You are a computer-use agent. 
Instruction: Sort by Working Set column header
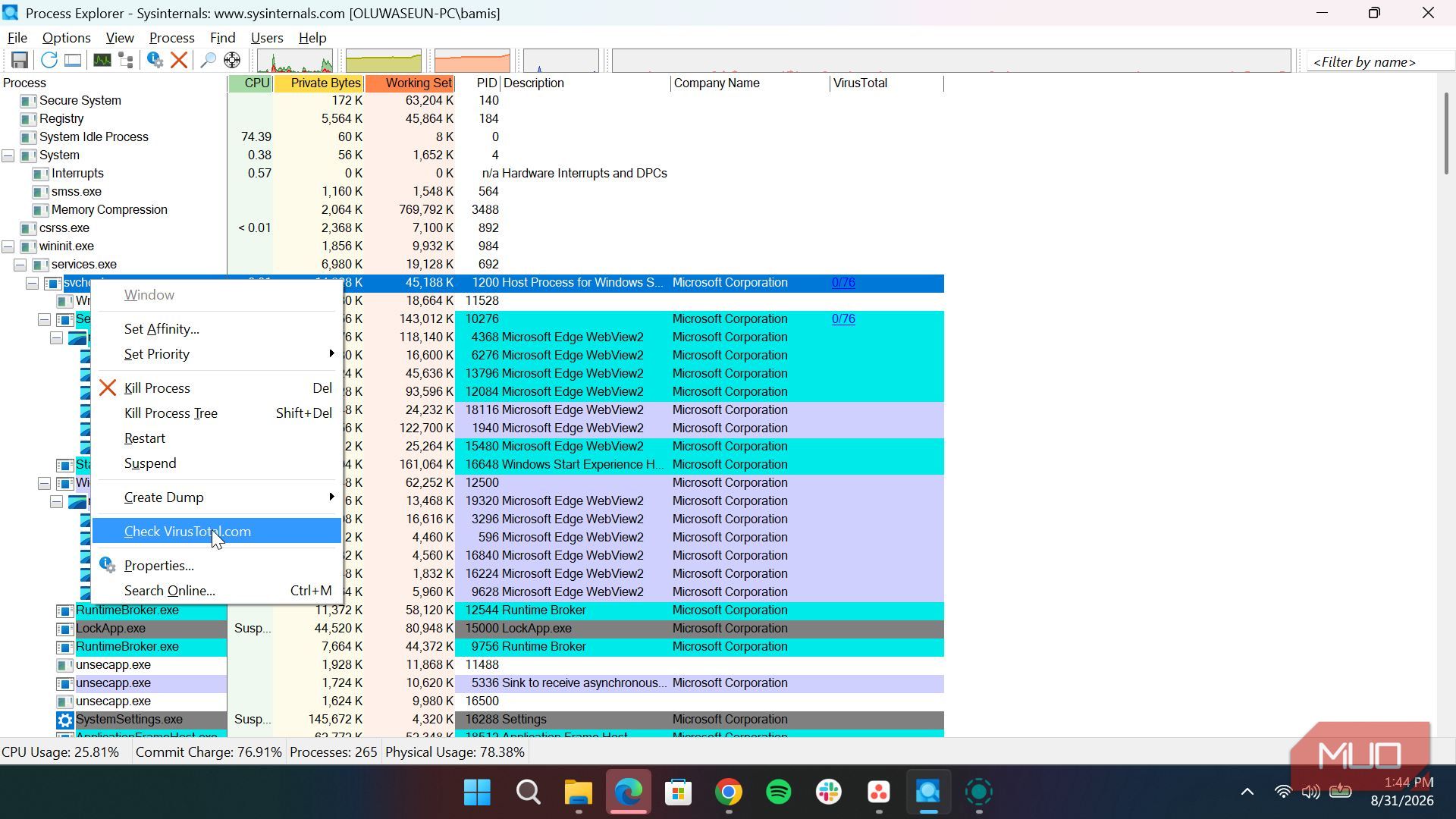tap(409, 83)
